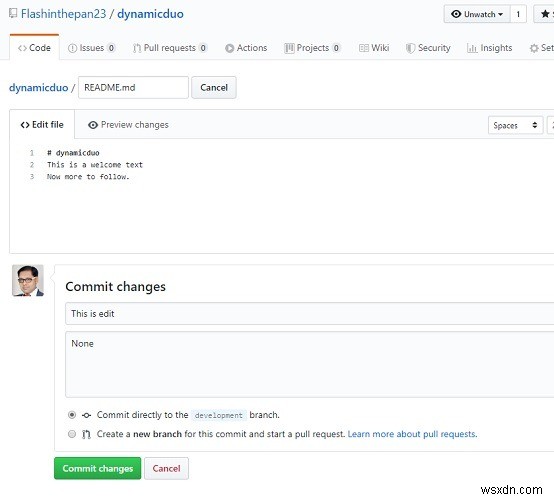554x500 pixels.
Task: Click the 'development' branch label
Action: (219, 415)
